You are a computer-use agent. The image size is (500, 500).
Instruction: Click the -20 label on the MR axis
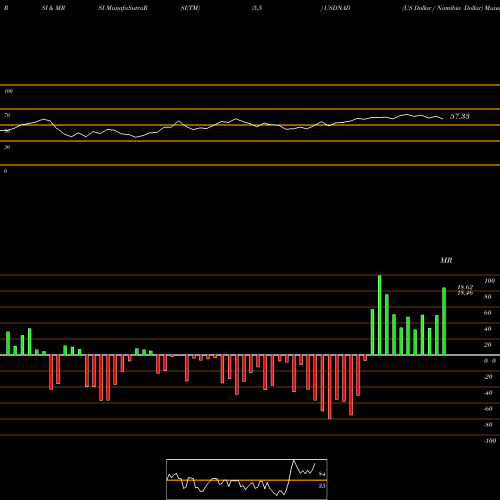(x=488, y=377)
